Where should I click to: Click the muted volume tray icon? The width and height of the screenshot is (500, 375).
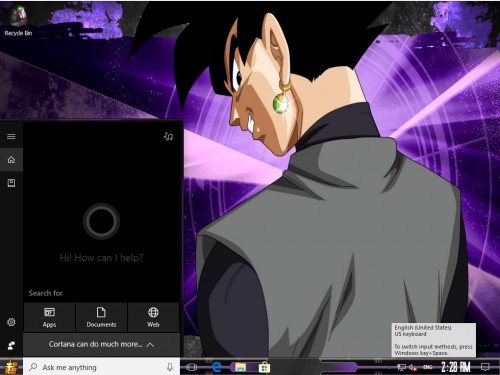click(x=413, y=367)
